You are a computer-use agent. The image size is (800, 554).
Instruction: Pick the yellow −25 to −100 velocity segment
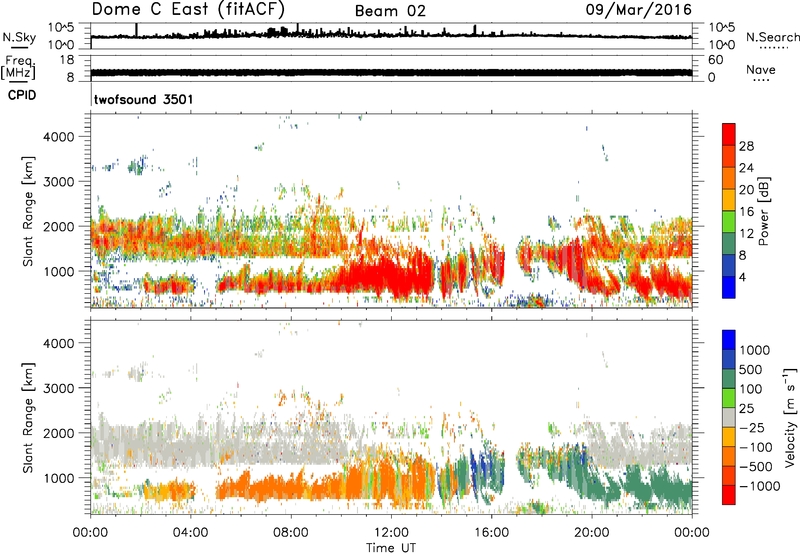(729, 437)
